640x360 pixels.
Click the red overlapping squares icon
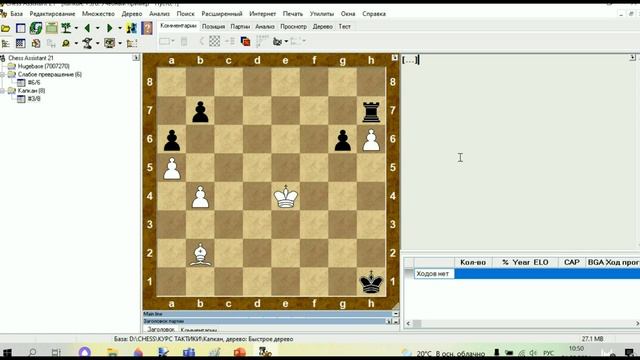[245, 41]
